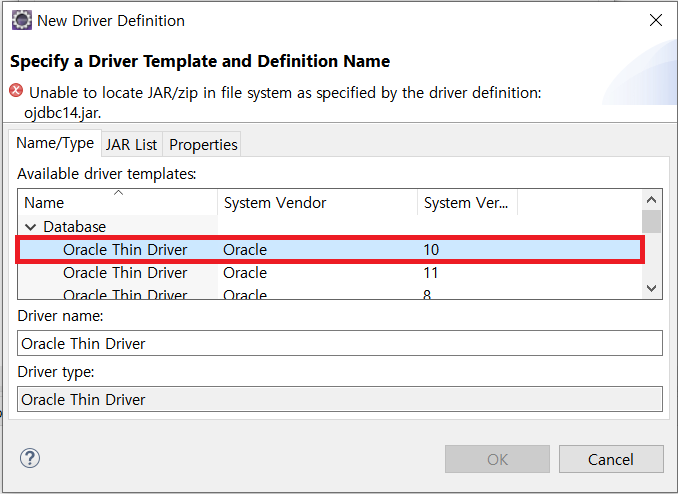Click the version 11 cell

[431, 273]
